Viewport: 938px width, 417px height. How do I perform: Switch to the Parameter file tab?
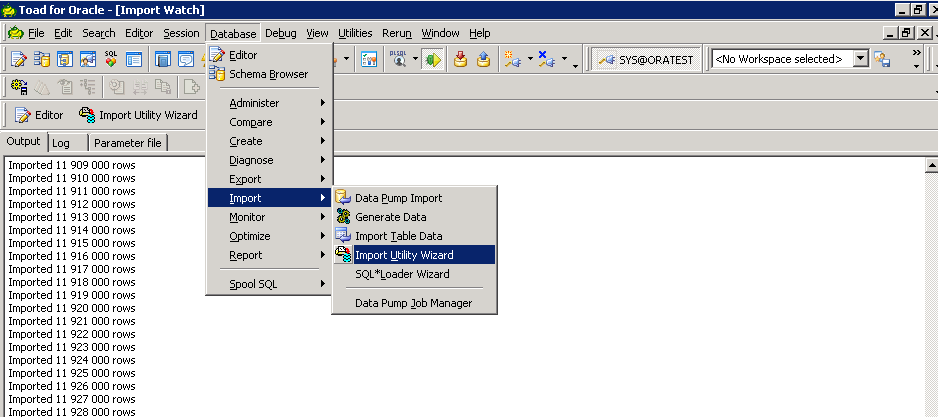coord(127,143)
